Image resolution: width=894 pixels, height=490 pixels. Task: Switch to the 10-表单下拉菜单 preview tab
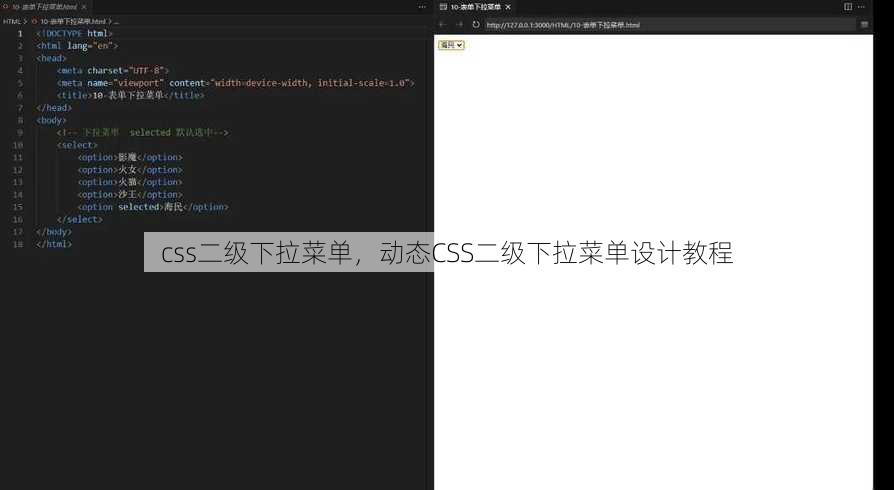point(476,7)
